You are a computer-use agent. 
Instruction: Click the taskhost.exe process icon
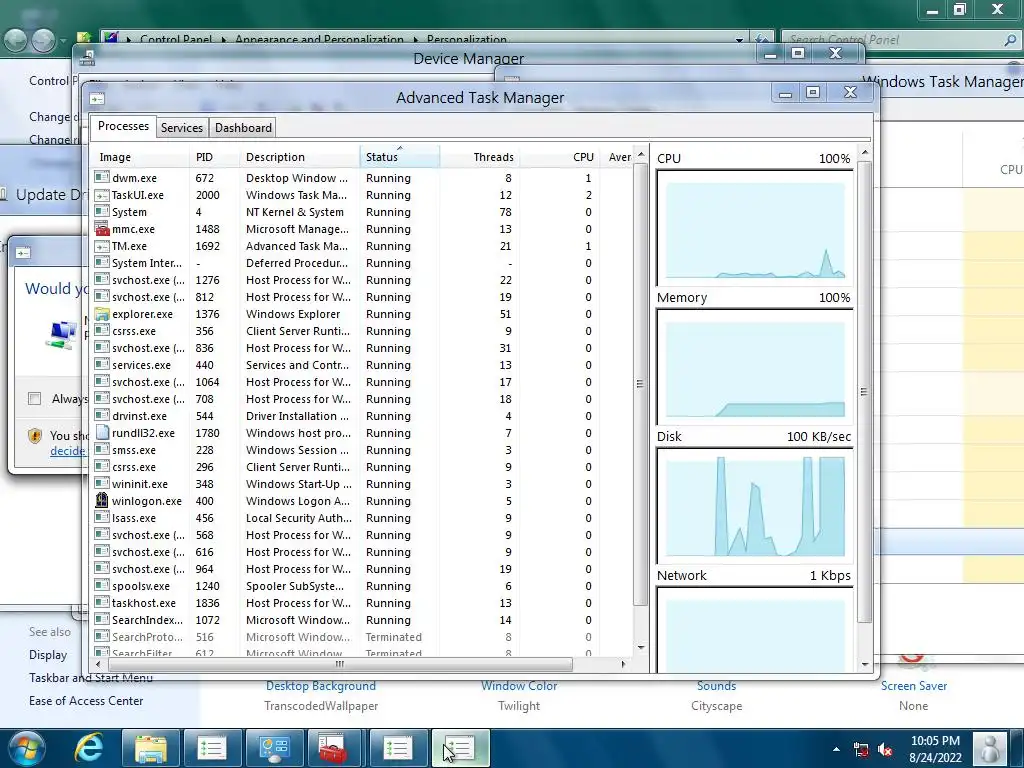[x=102, y=602]
